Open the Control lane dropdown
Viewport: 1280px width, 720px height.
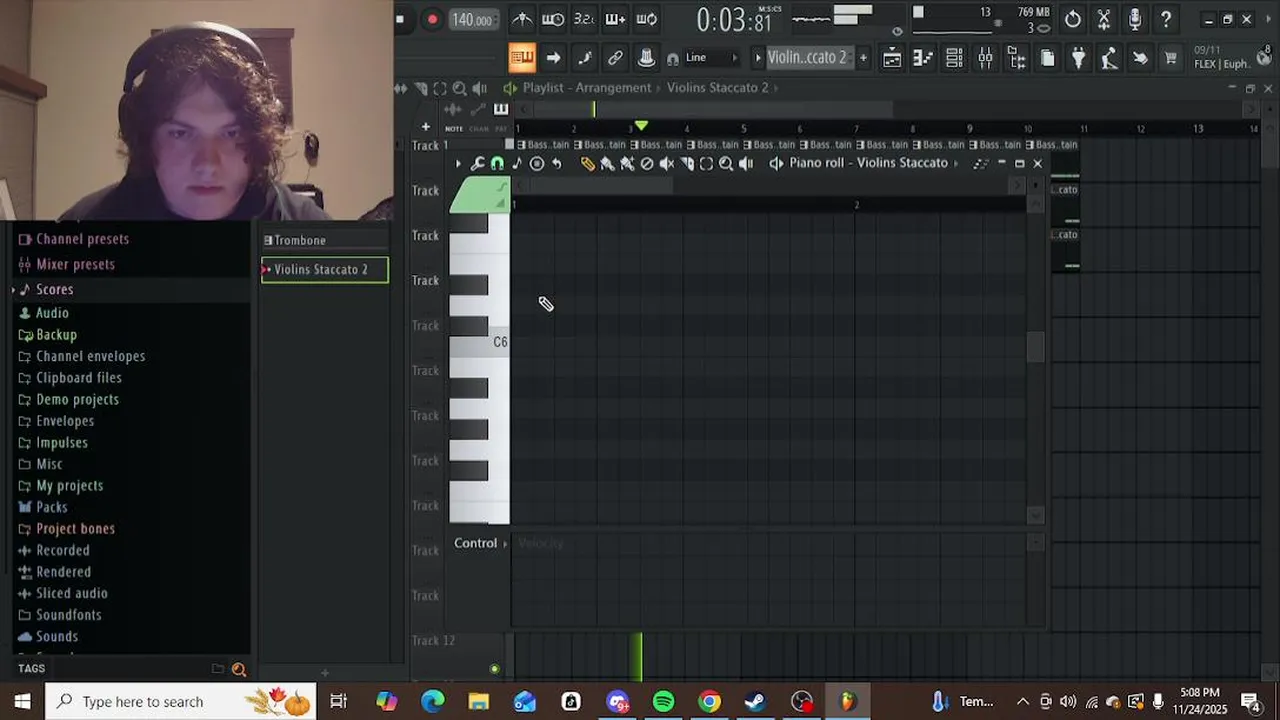pyautogui.click(x=480, y=543)
